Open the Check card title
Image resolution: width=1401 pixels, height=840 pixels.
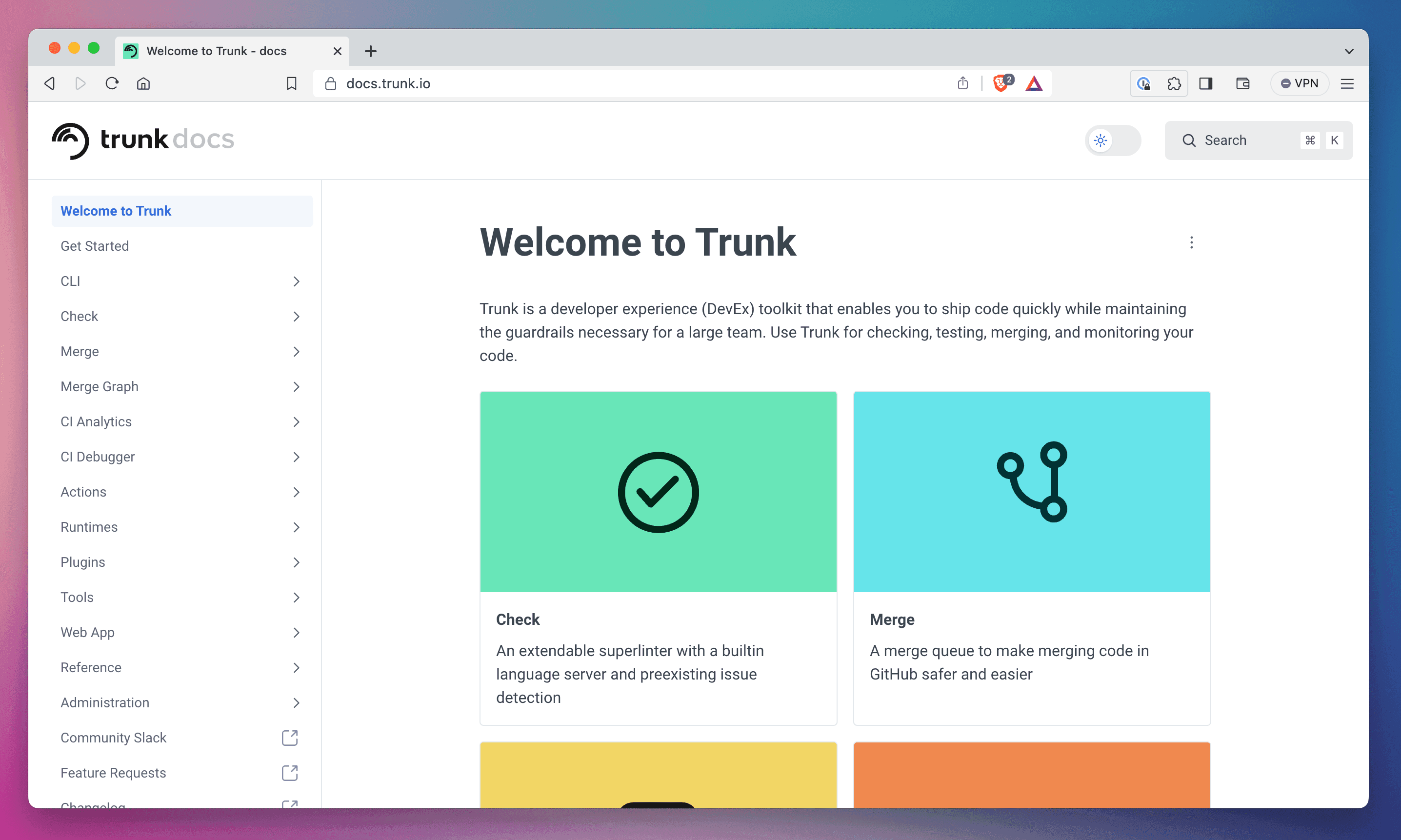click(x=518, y=619)
